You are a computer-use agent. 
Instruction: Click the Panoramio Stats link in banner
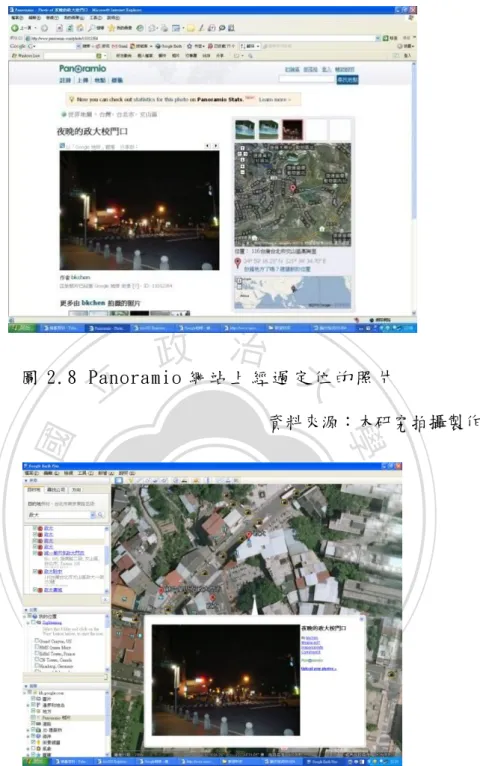(220, 100)
